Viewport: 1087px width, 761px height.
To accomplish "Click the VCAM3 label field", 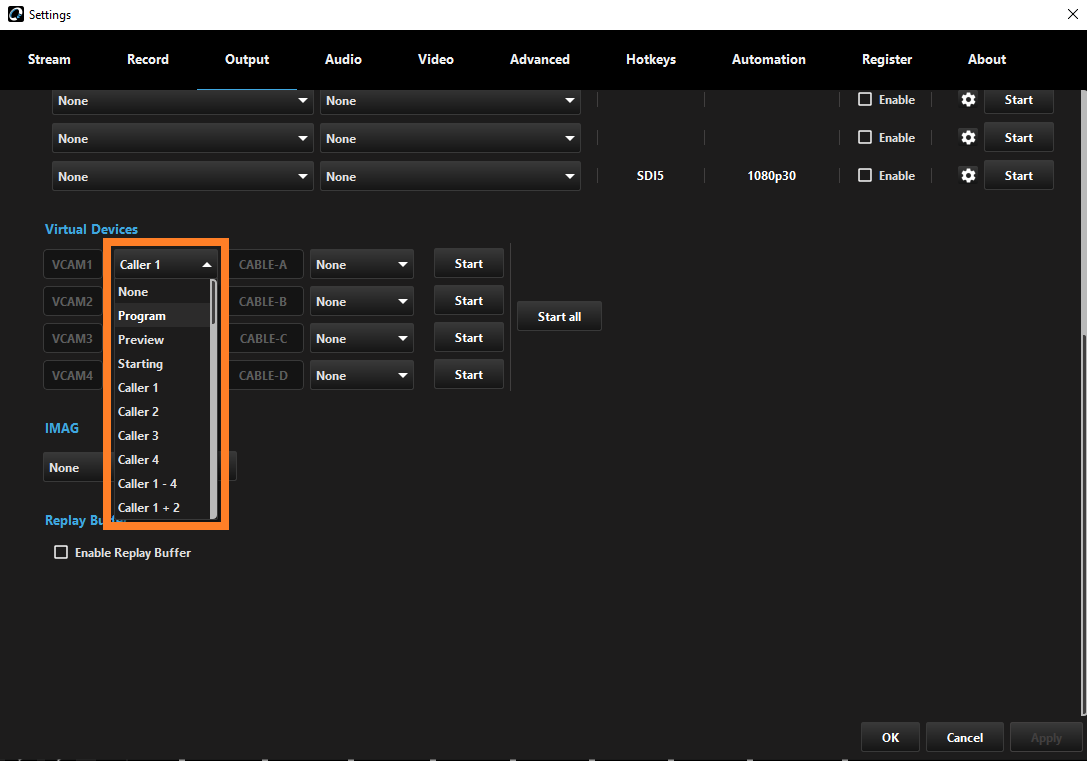I will 73,338.
